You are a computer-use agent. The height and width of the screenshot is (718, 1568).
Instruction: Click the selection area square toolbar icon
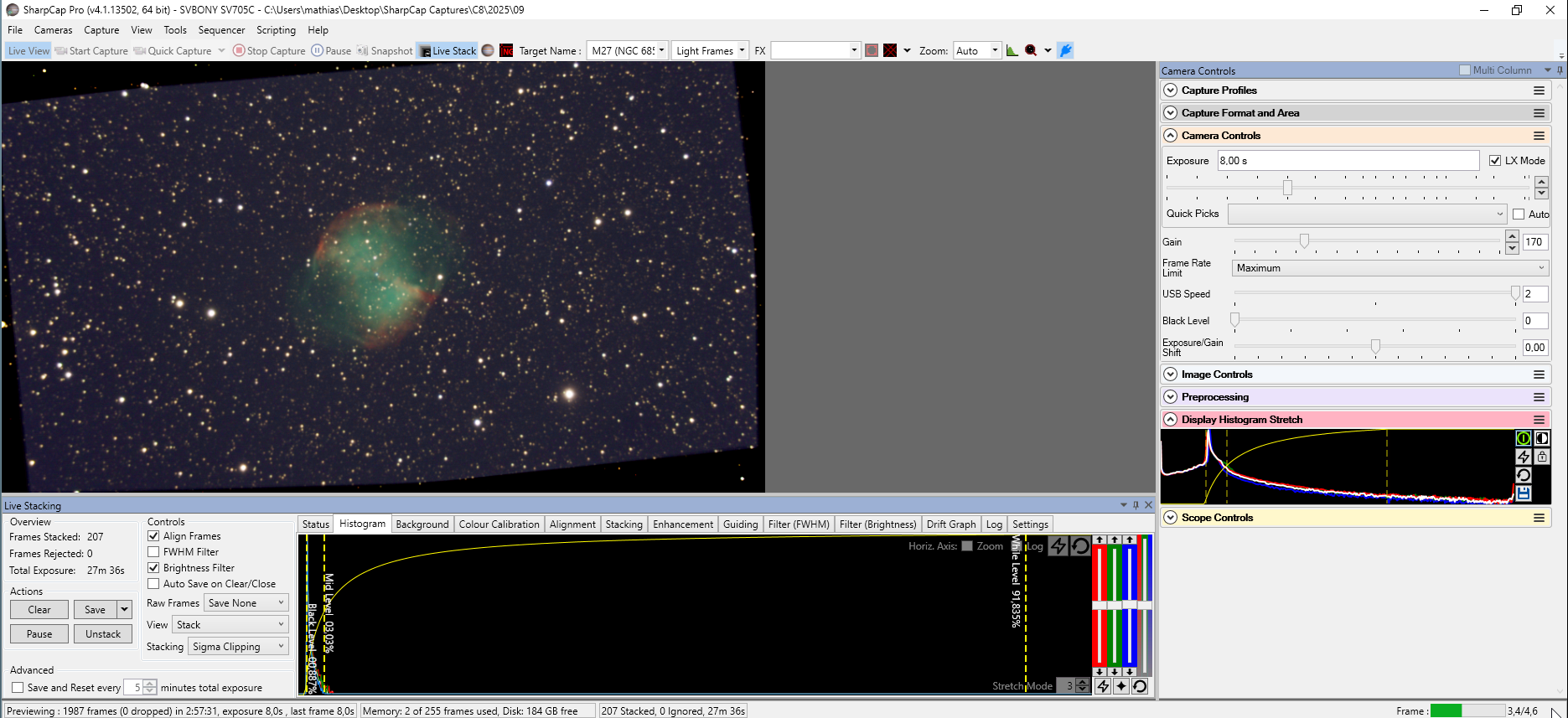[872, 50]
